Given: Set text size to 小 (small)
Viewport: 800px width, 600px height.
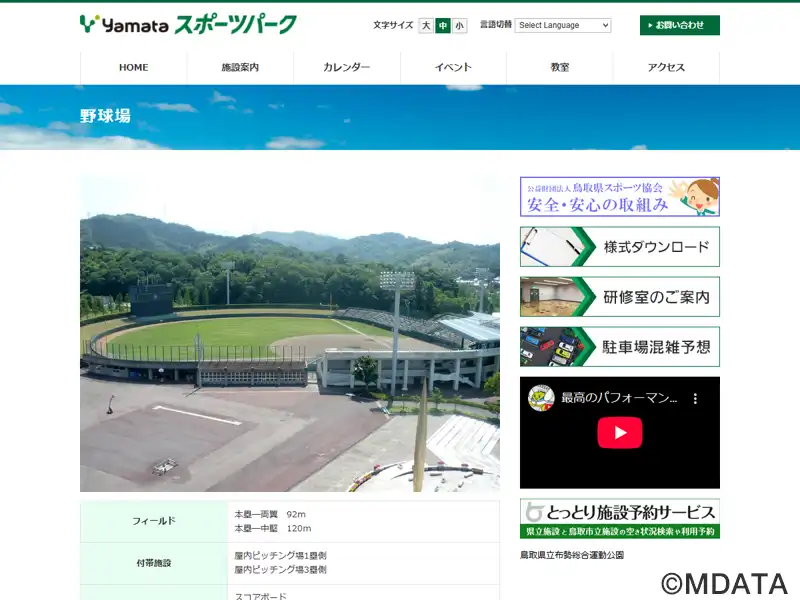Looking at the screenshot, I should (459, 26).
